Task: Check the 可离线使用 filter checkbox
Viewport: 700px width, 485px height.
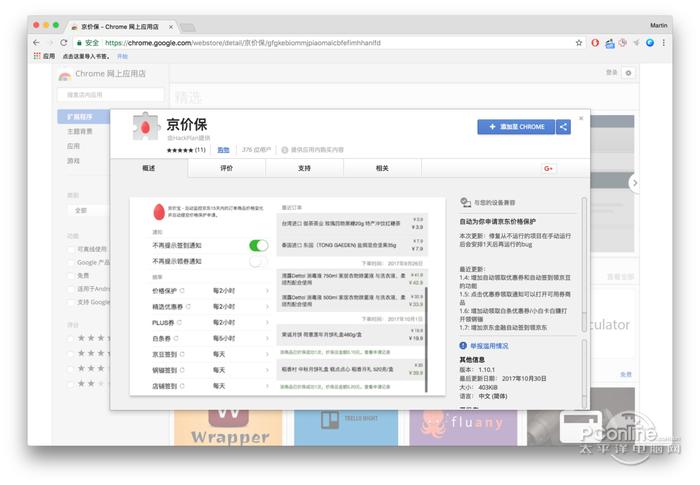Action: [71, 249]
